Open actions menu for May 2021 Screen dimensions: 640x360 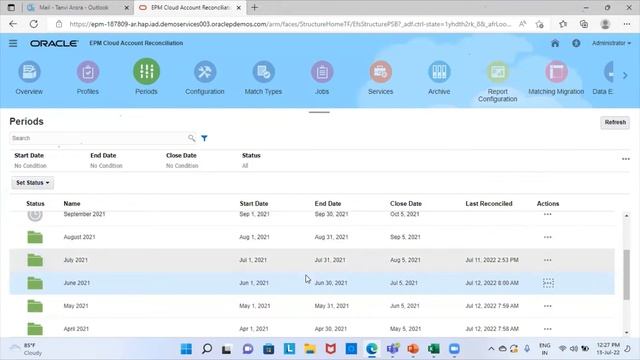(x=548, y=306)
